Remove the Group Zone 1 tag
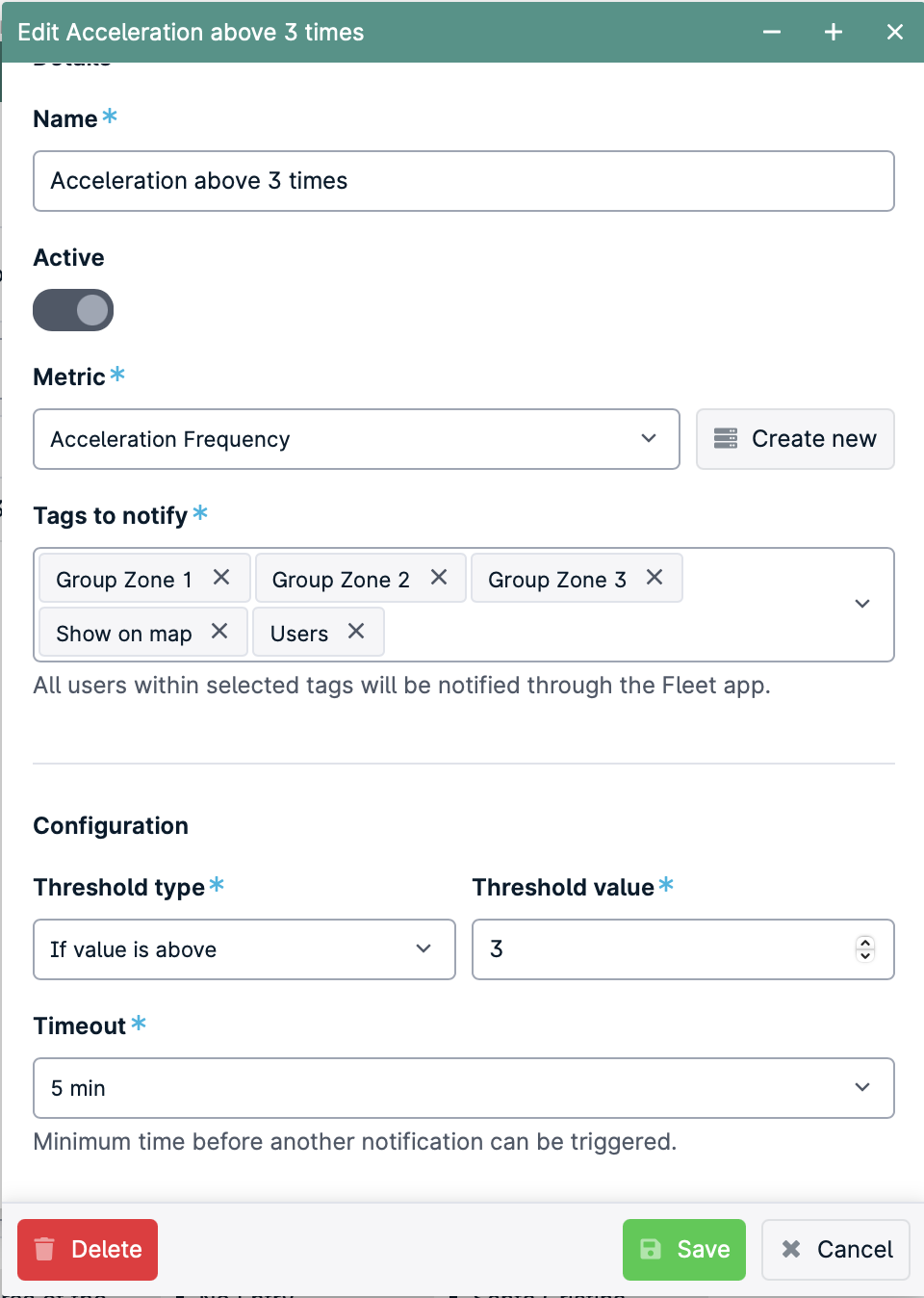 221,577
